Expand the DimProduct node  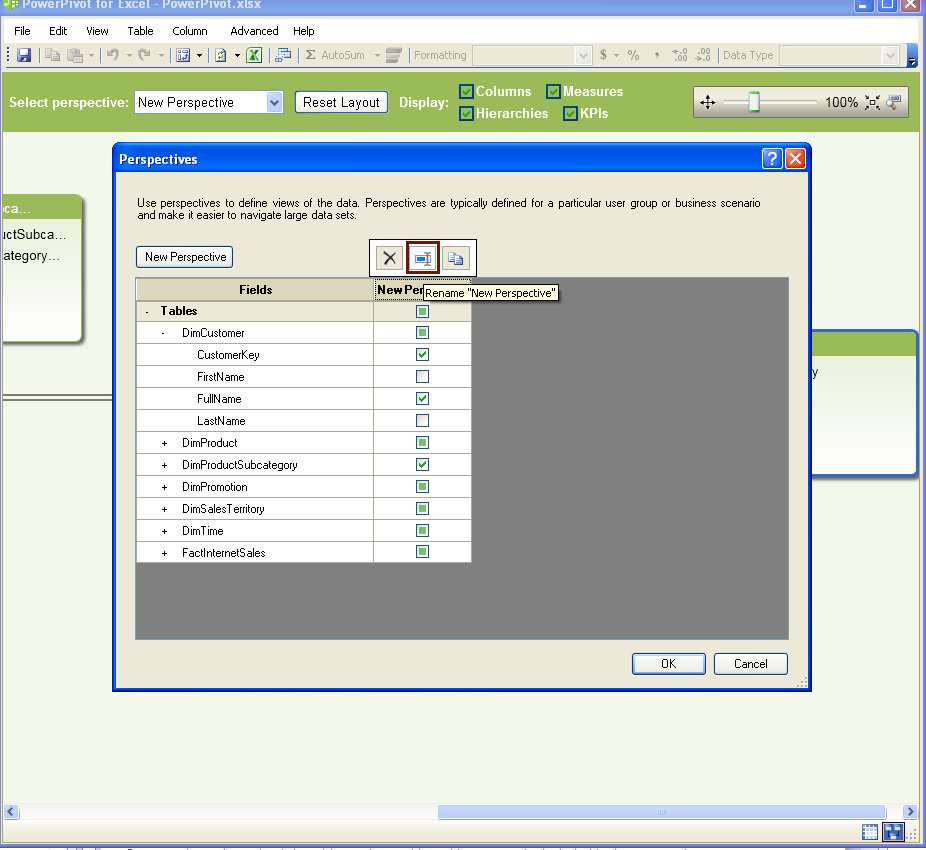click(164, 443)
